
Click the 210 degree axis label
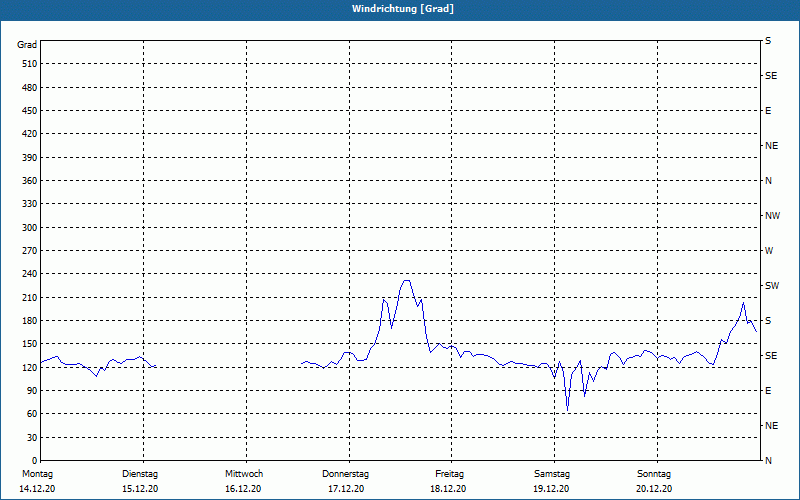point(30,297)
